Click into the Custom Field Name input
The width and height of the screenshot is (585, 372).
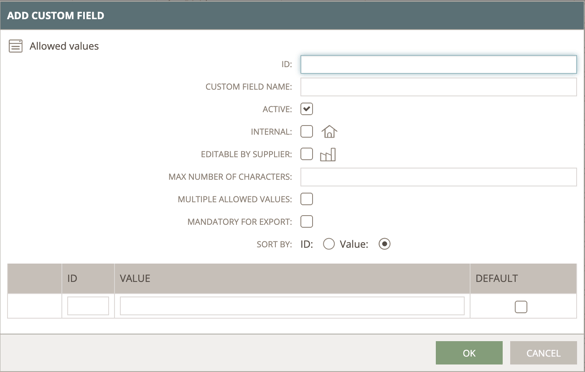coord(438,87)
